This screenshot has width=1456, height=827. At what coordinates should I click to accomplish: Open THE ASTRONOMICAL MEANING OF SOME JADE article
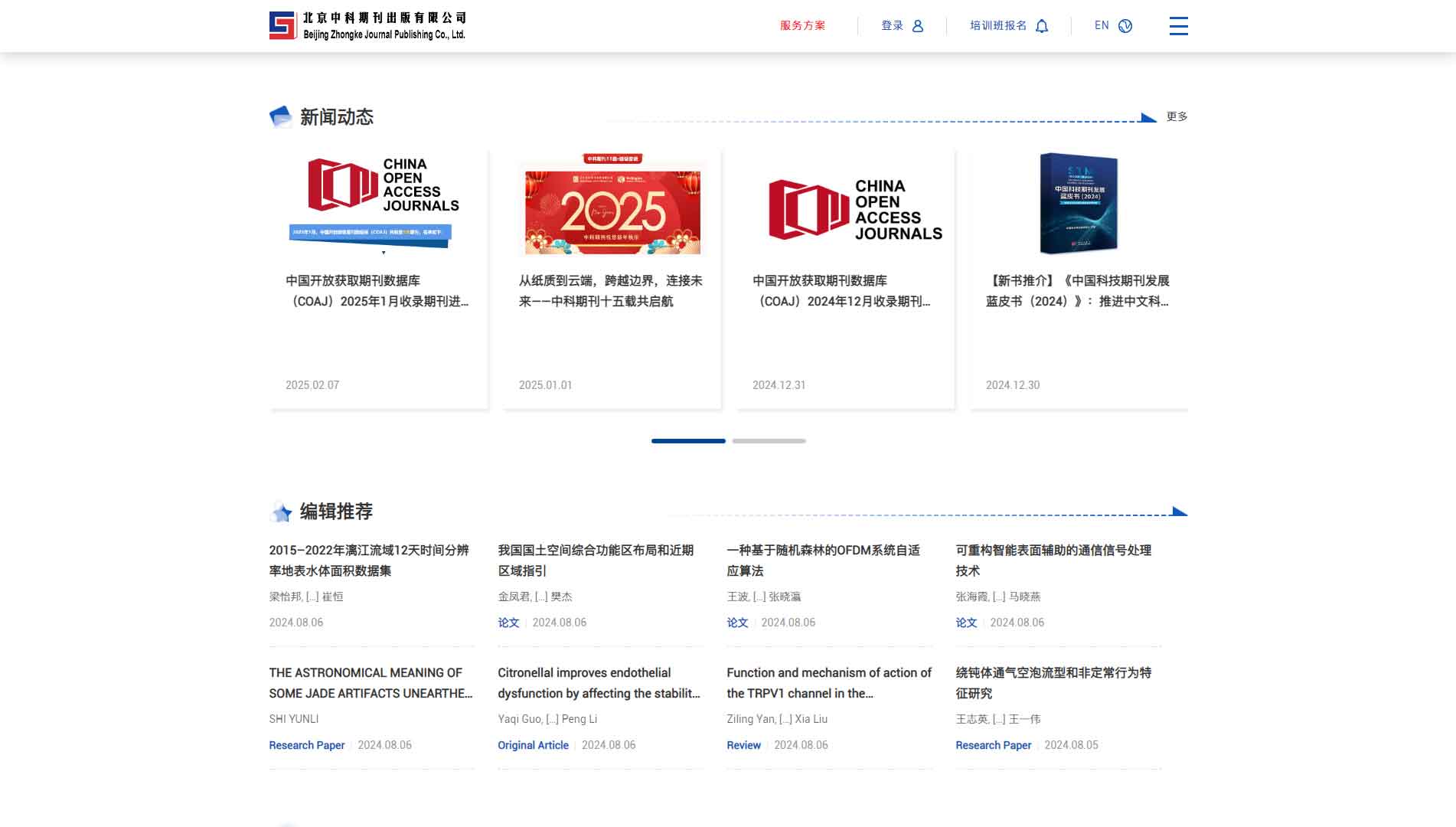tap(371, 683)
